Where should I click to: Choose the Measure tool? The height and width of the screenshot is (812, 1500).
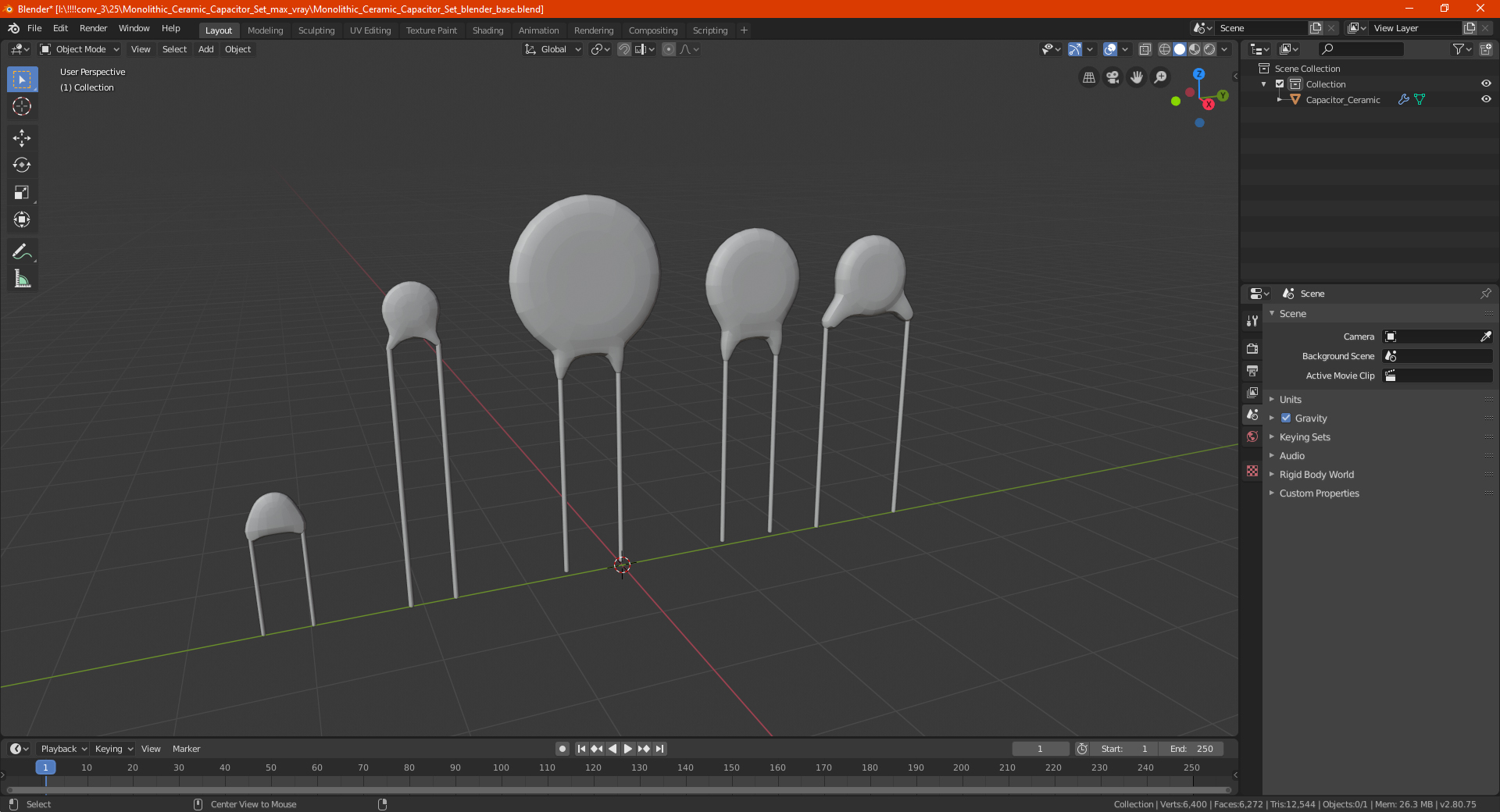coord(22,279)
